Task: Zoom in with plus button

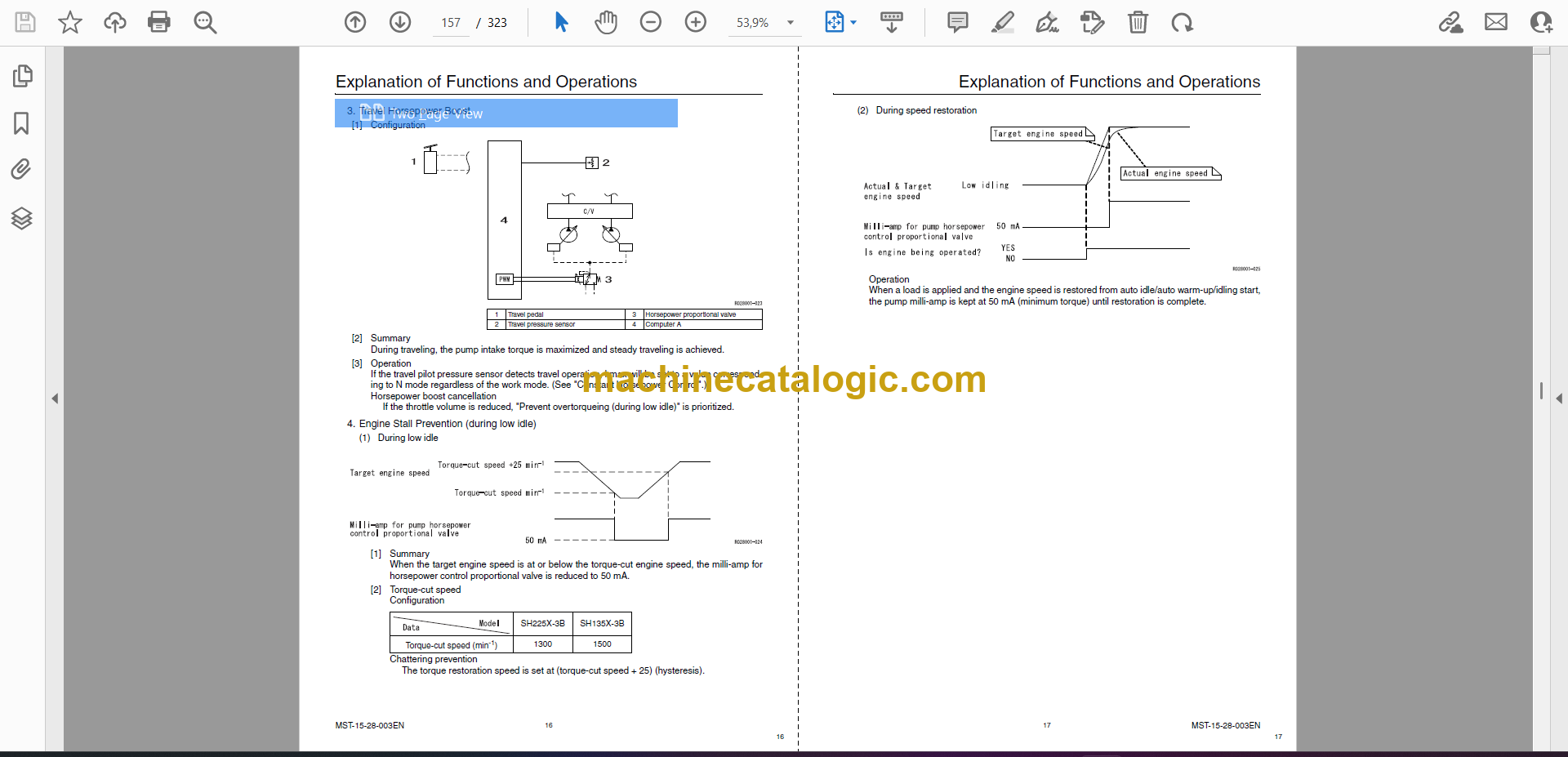Action: (696, 22)
